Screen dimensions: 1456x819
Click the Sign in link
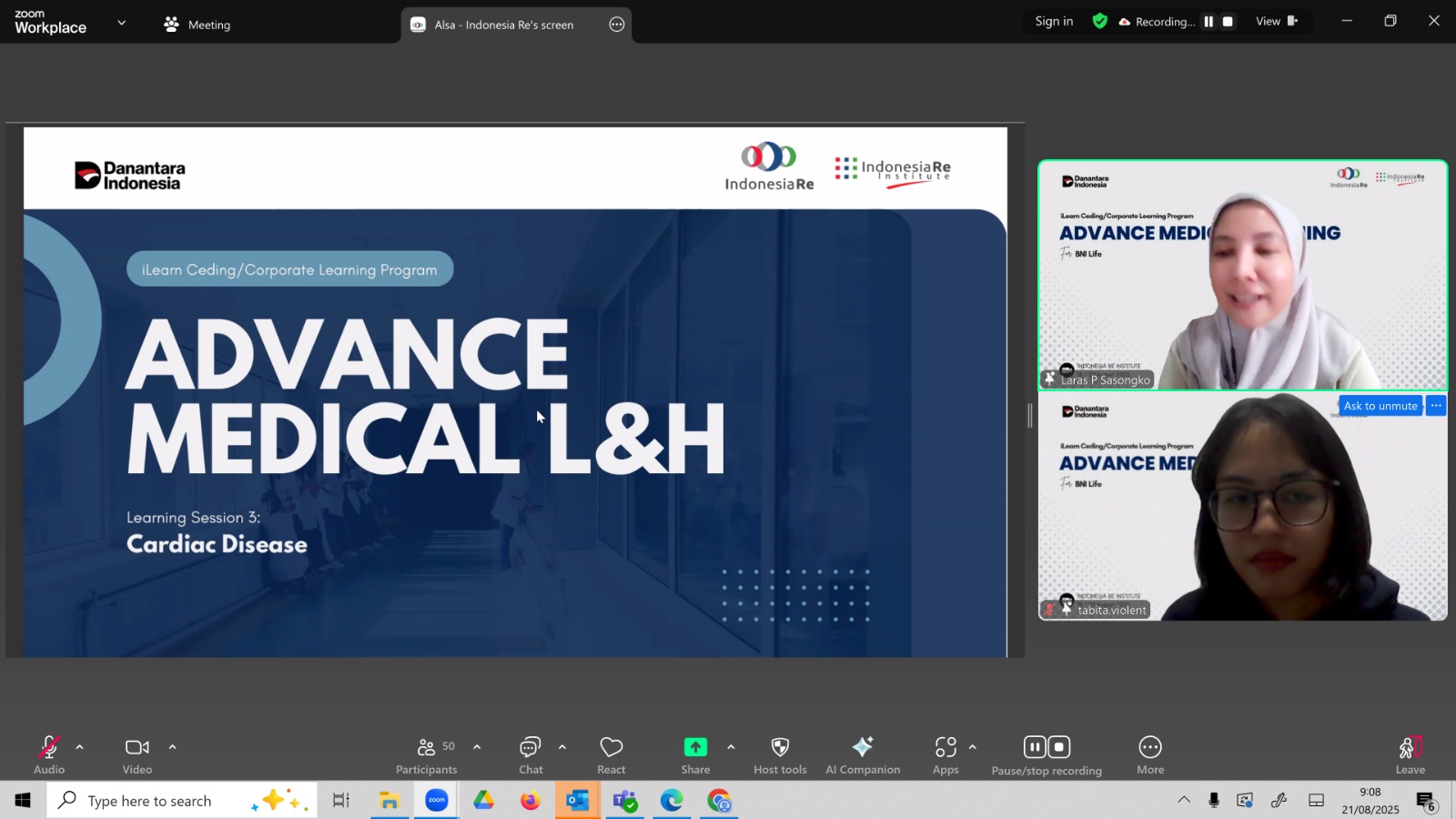[x=1054, y=21]
